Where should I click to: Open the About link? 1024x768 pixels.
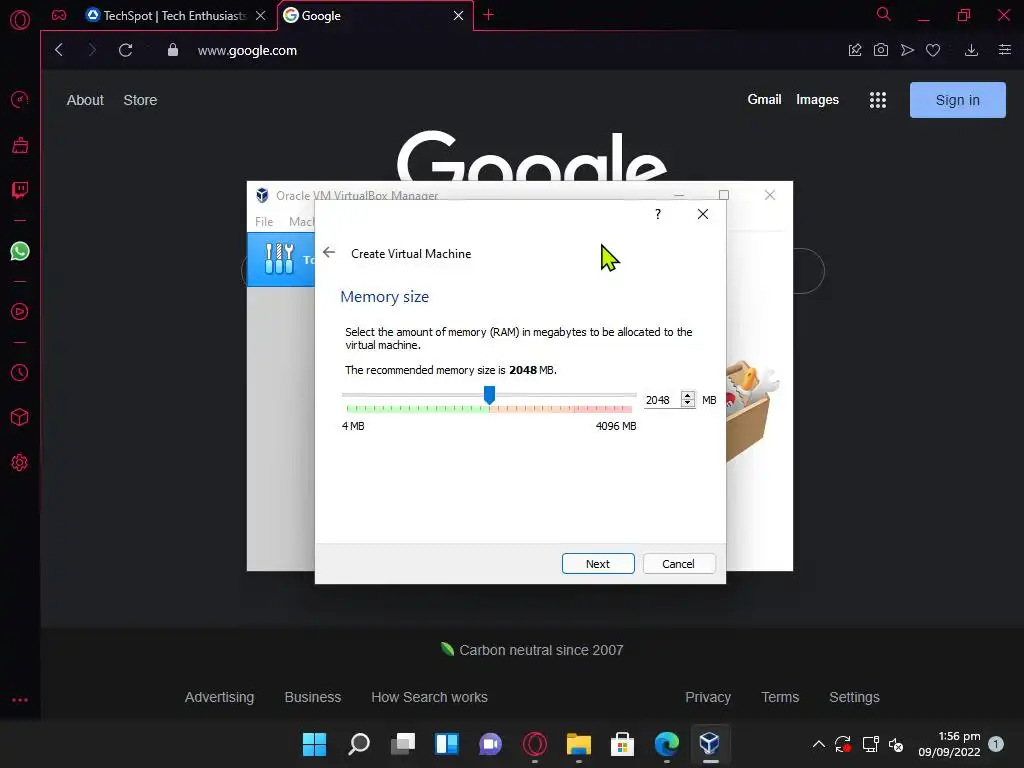pyautogui.click(x=85, y=100)
